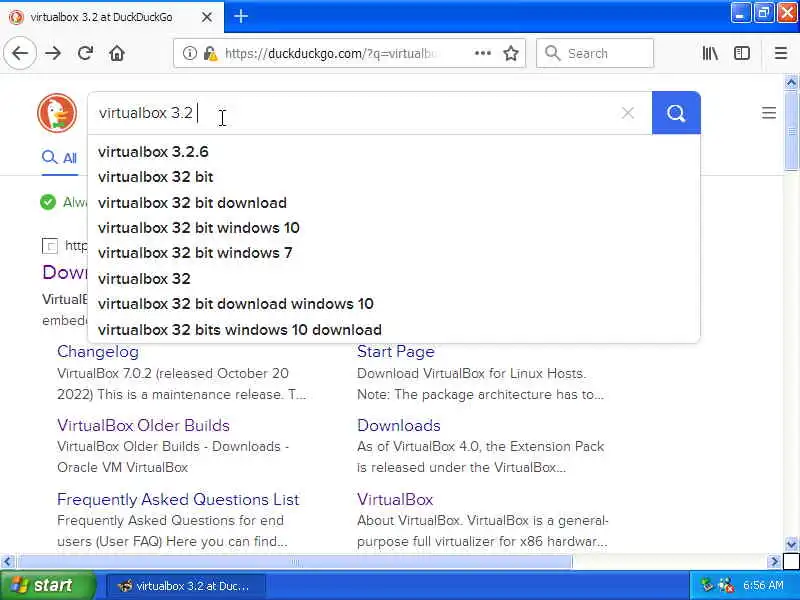Open a new browser tab with plus
Screen dimensions: 800x600
tap(241, 16)
